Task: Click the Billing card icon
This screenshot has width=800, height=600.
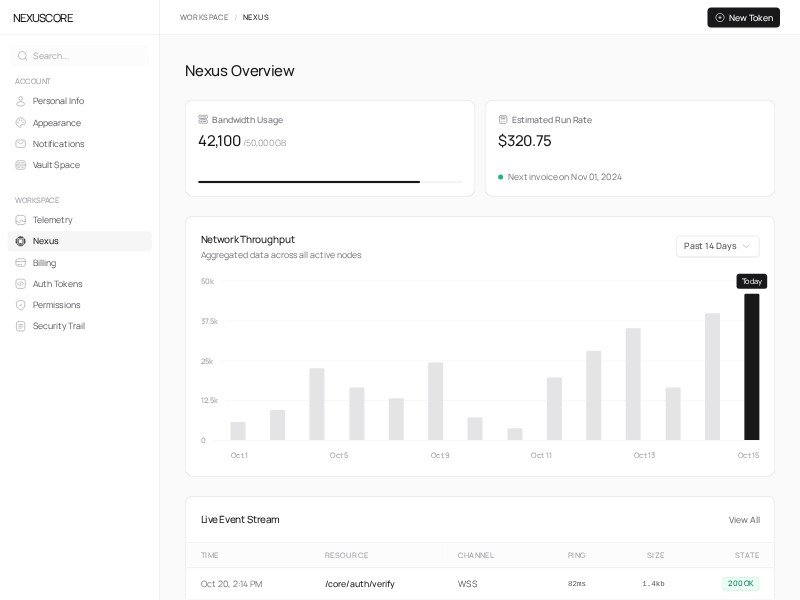Action: pyautogui.click(x=21, y=263)
